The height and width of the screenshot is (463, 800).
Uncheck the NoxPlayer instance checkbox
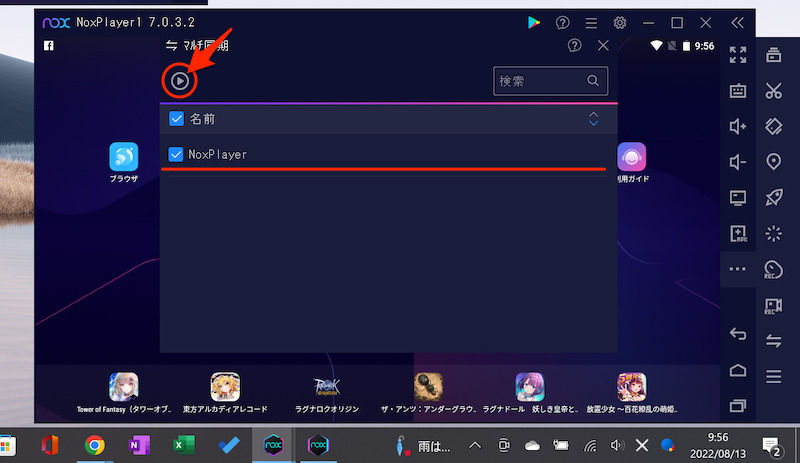(176, 154)
